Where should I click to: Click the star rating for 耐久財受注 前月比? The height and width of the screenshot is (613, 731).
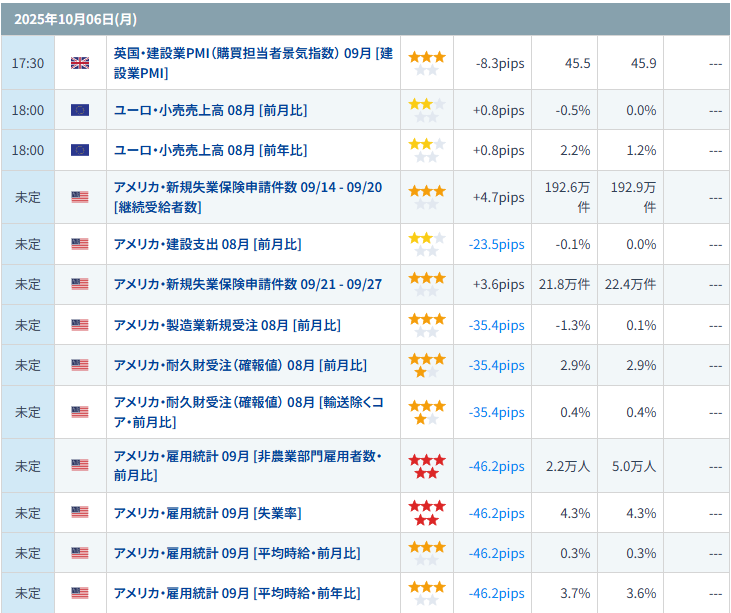tap(427, 365)
